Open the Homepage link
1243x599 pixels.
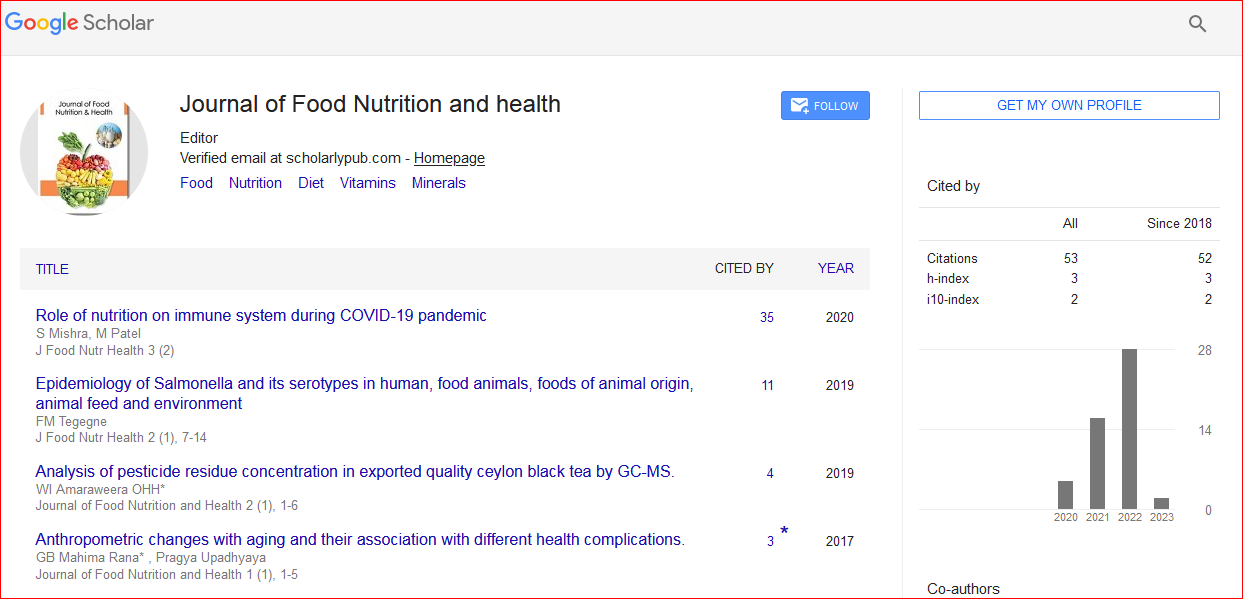pos(449,158)
